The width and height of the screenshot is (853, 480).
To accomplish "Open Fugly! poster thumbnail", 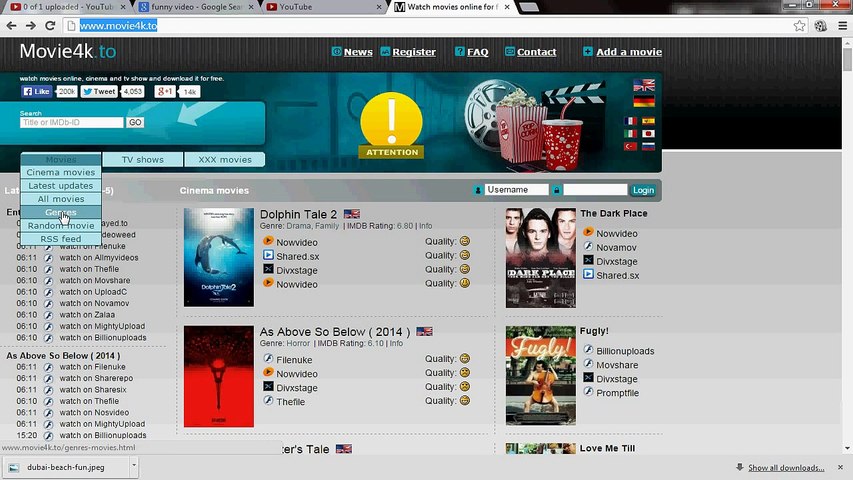I will click(540, 376).
